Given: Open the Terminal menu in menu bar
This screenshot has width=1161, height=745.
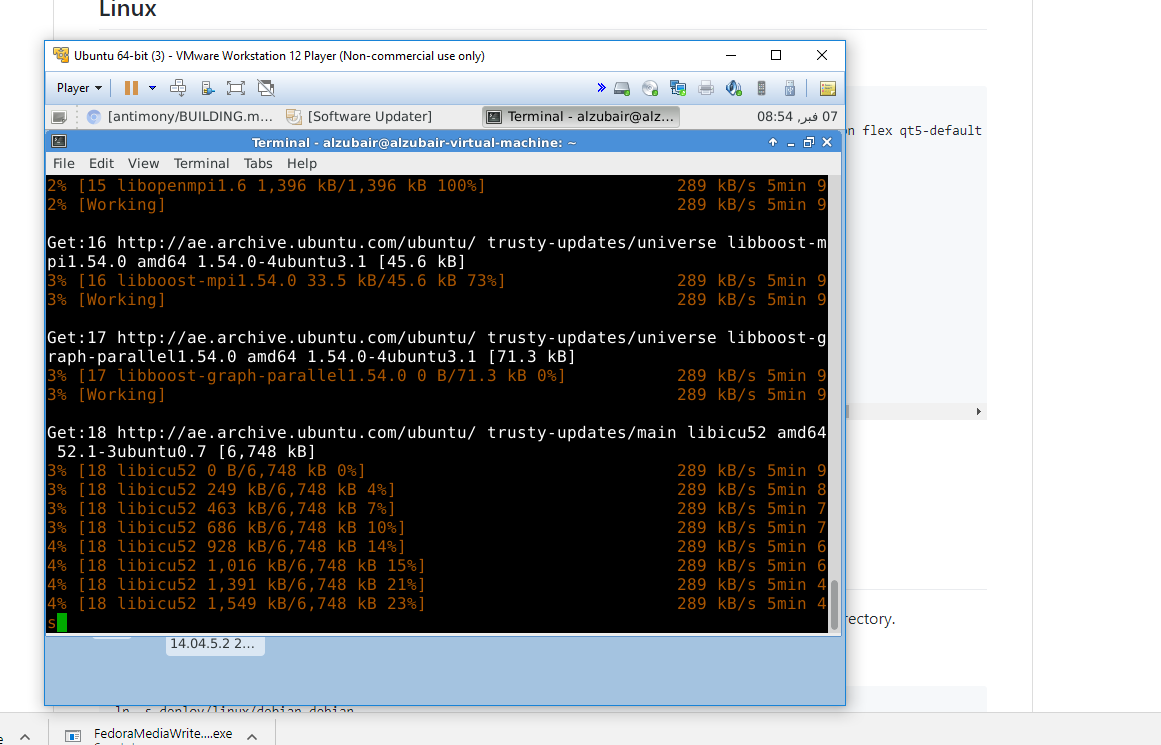Looking at the screenshot, I should [201, 164].
